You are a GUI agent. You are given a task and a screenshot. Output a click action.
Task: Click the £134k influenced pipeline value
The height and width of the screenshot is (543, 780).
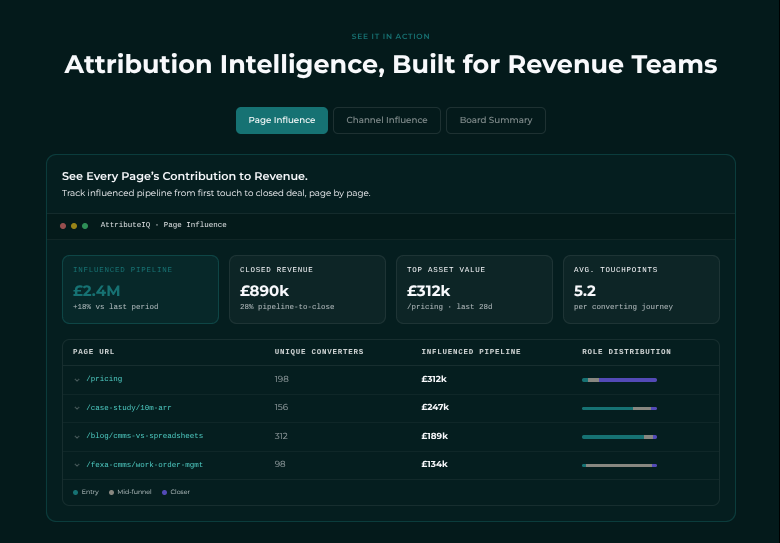pyautogui.click(x=435, y=464)
